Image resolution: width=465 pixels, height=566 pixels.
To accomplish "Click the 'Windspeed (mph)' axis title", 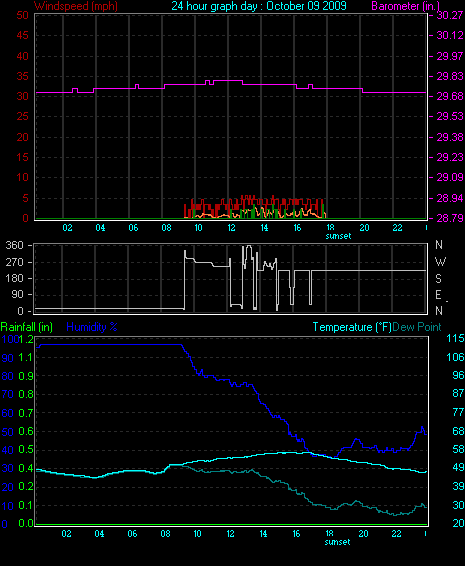I will 76,6.
